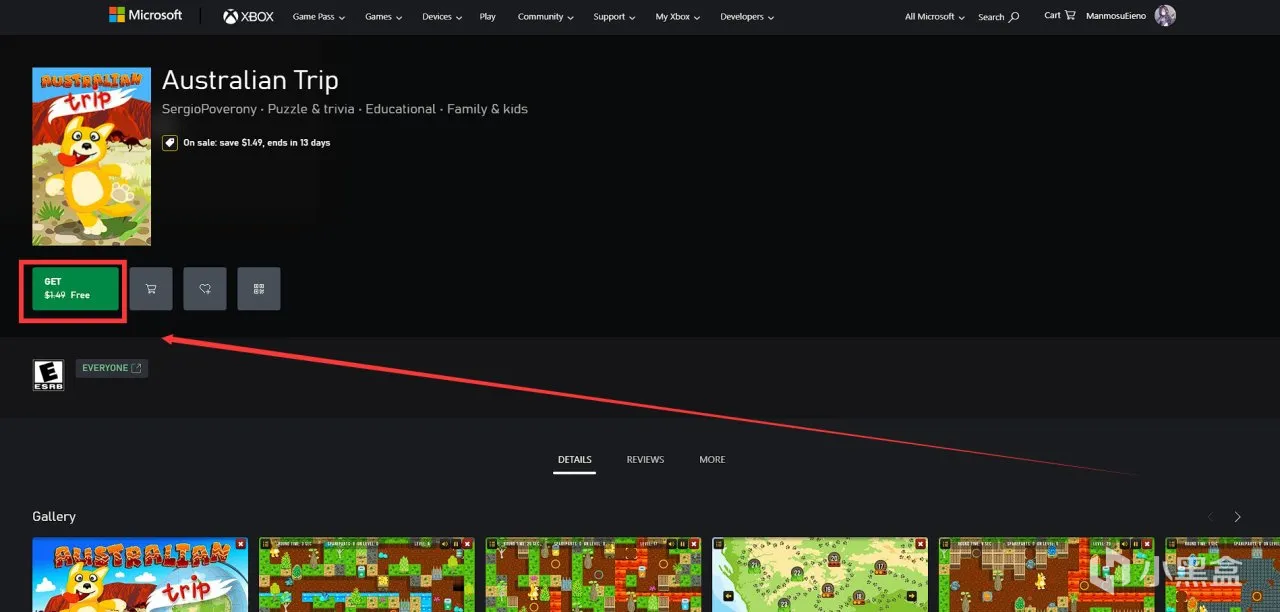
Task: Open the SergioPoverony publisher link
Action: pos(209,109)
